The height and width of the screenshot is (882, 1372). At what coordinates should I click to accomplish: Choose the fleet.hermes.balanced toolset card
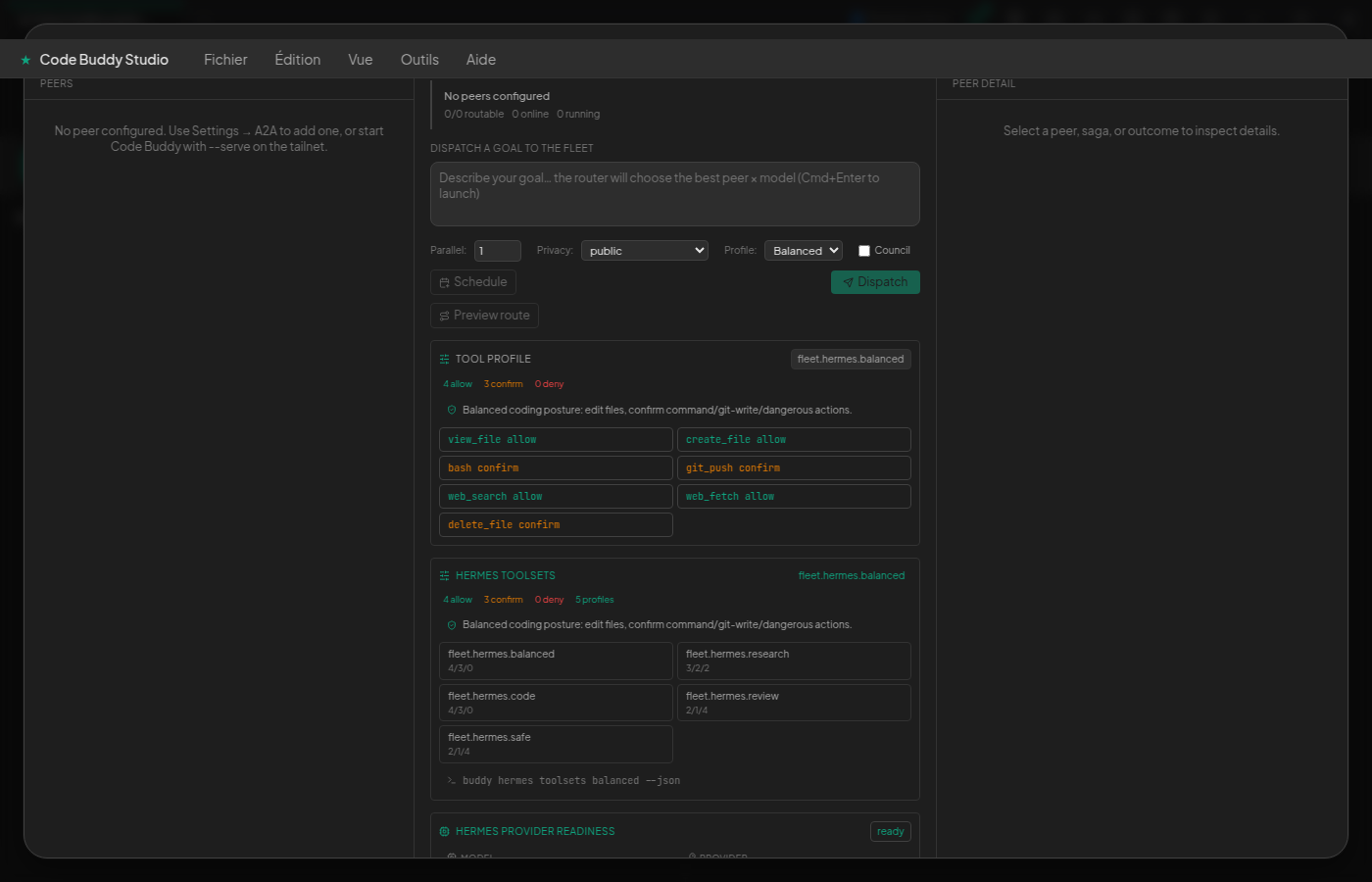[x=557, y=661]
